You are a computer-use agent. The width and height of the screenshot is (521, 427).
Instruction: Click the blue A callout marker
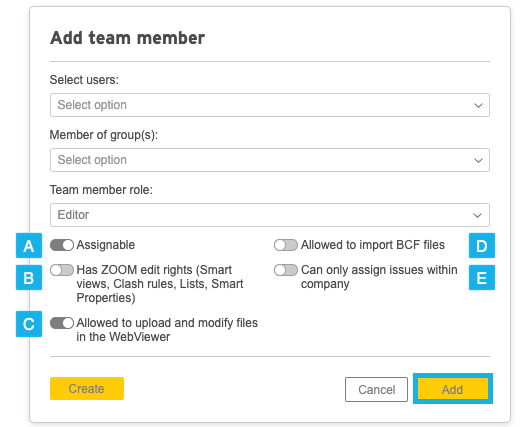click(x=29, y=246)
